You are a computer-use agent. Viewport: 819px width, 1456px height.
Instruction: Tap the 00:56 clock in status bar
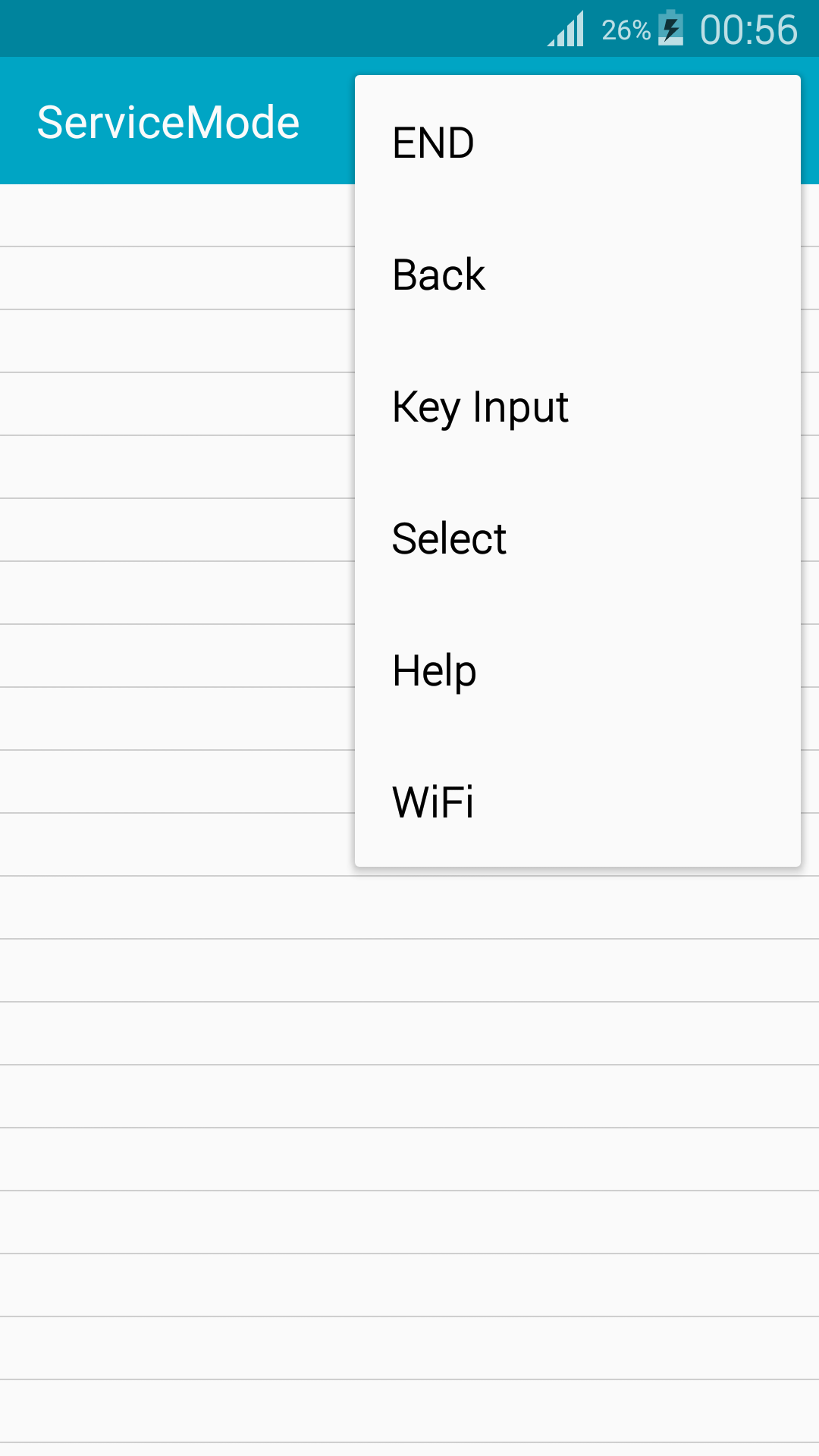(748, 30)
